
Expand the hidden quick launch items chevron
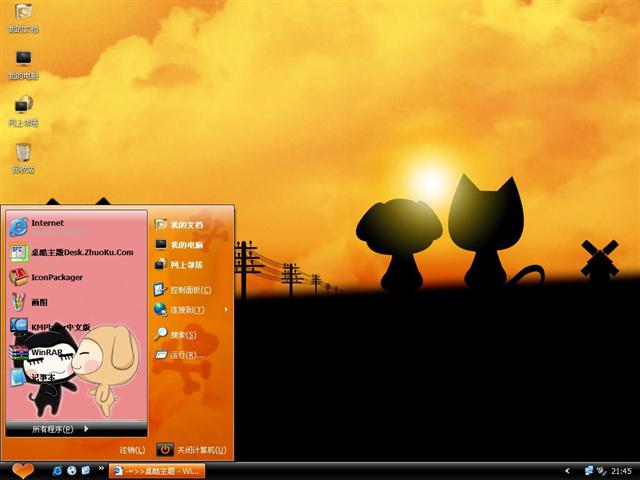click(101, 469)
